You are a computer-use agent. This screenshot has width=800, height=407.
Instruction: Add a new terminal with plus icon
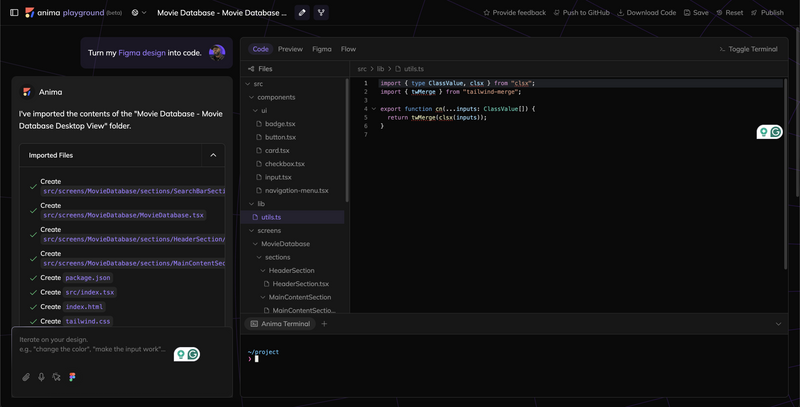pos(324,324)
